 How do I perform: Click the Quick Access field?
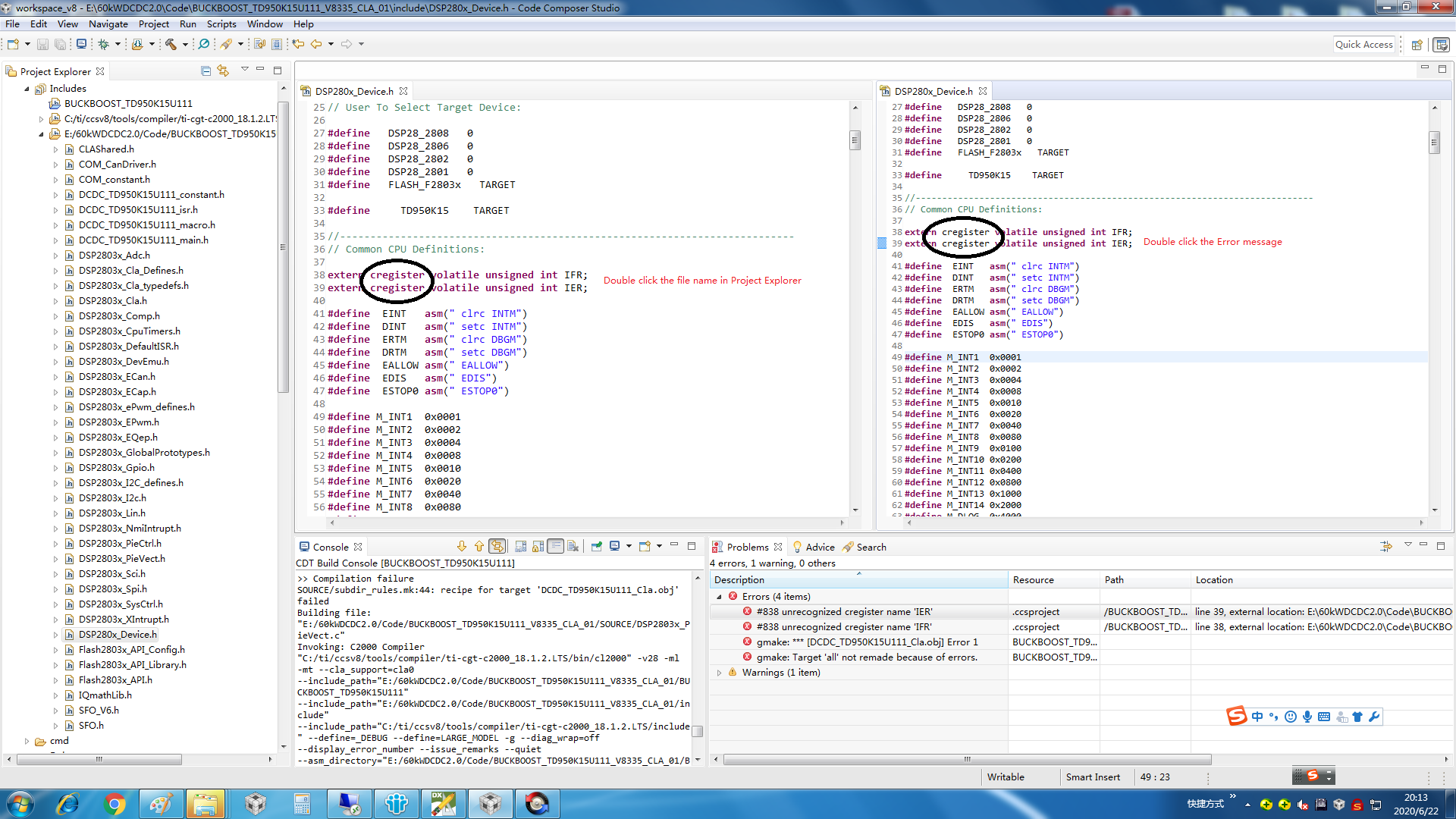click(1363, 44)
